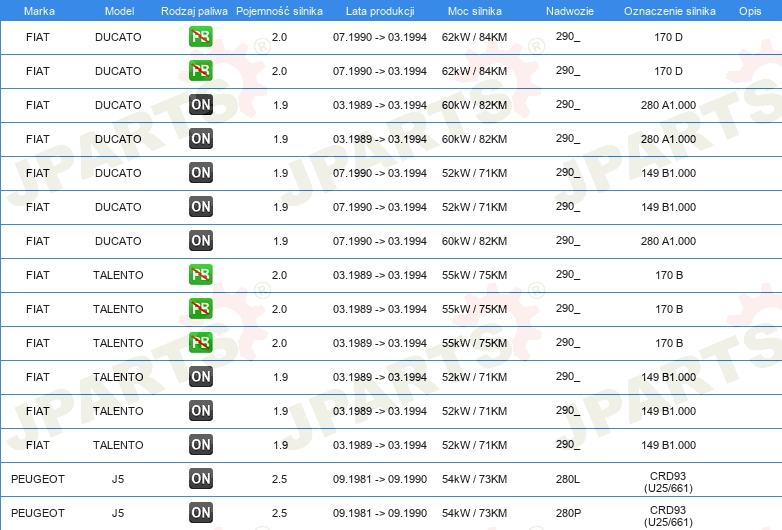Click the PB petrol icon in the first Ducato 170 D row
Viewport: 782px width, 530px height.
pyautogui.click(x=200, y=37)
